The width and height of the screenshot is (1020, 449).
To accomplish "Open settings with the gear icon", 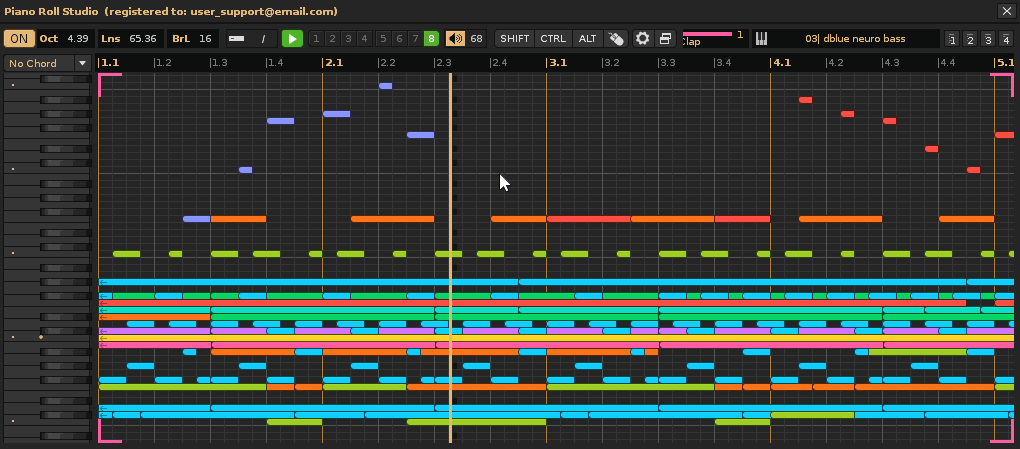I will point(642,39).
